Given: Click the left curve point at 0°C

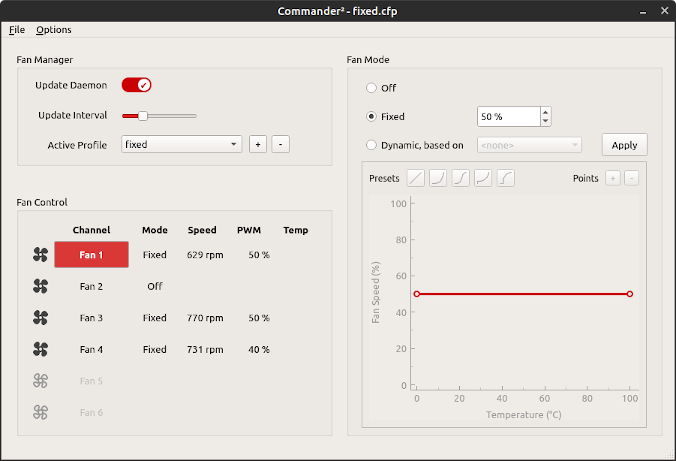Looking at the screenshot, I should point(416,294).
